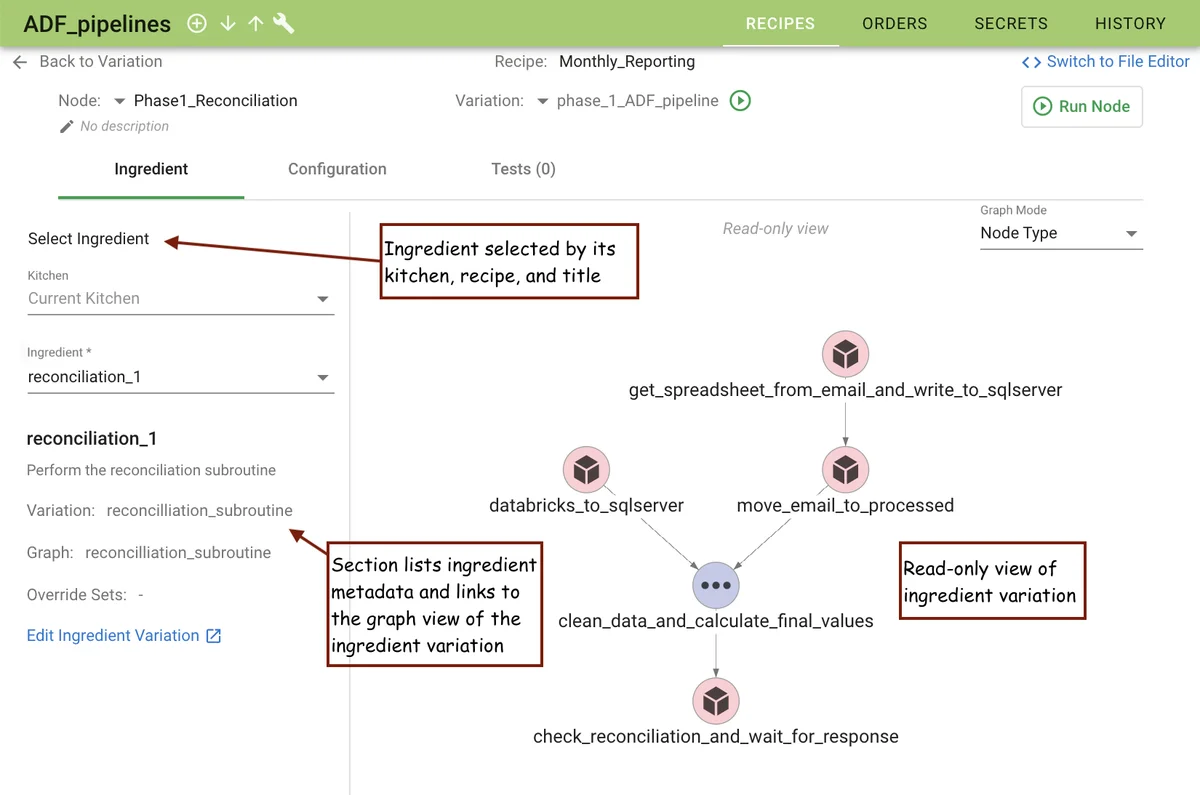Screen dimensions: 1200x795
Task: Click the move_email_to_processed node icon
Action: click(845, 469)
